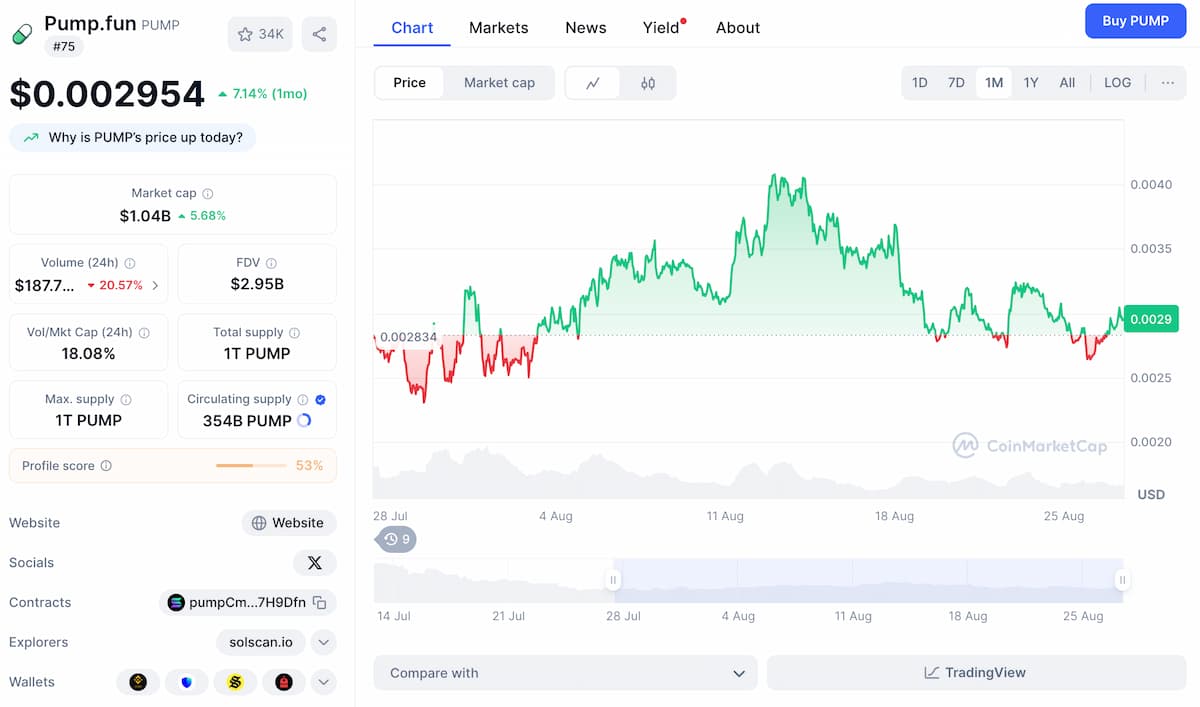Set chart range to 1D

click(x=920, y=83)
